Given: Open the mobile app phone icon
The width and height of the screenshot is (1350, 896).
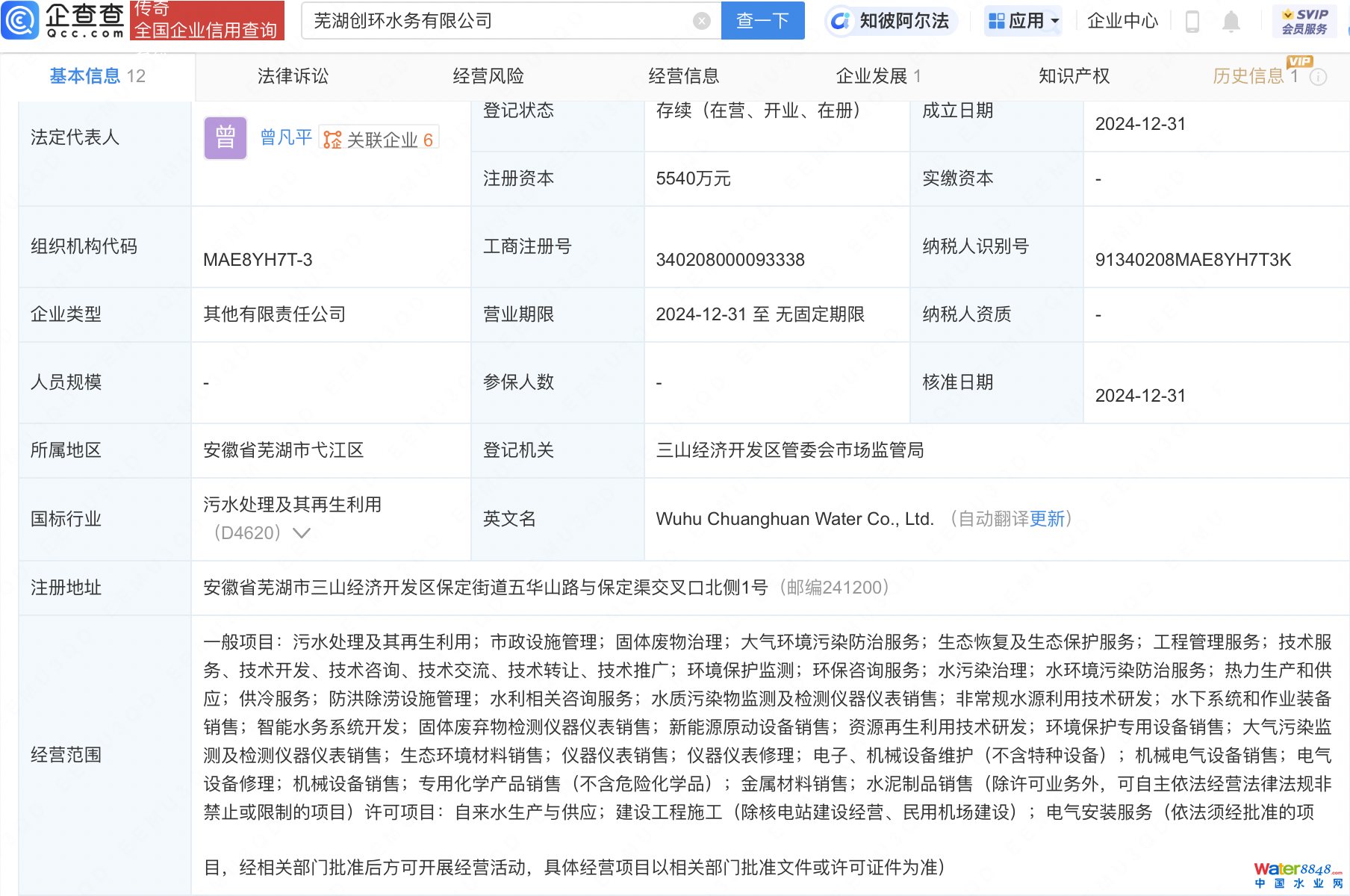Looking at the screenshot, I should (x=1192, y=22).
